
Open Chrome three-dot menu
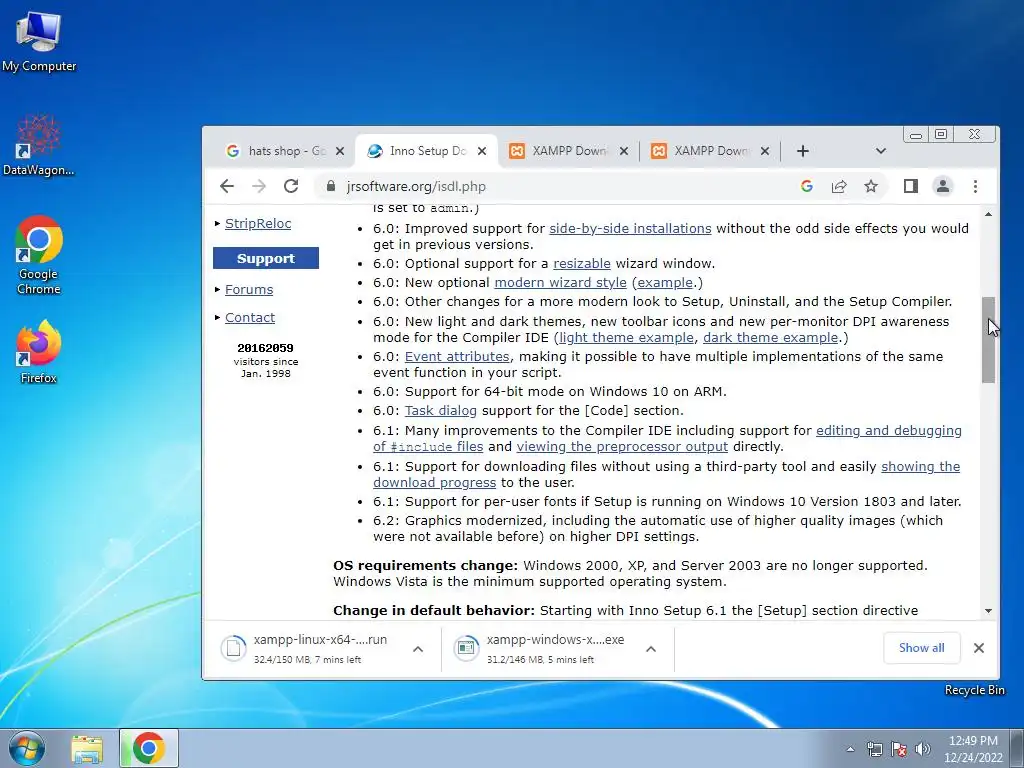[x=975, y=186]
